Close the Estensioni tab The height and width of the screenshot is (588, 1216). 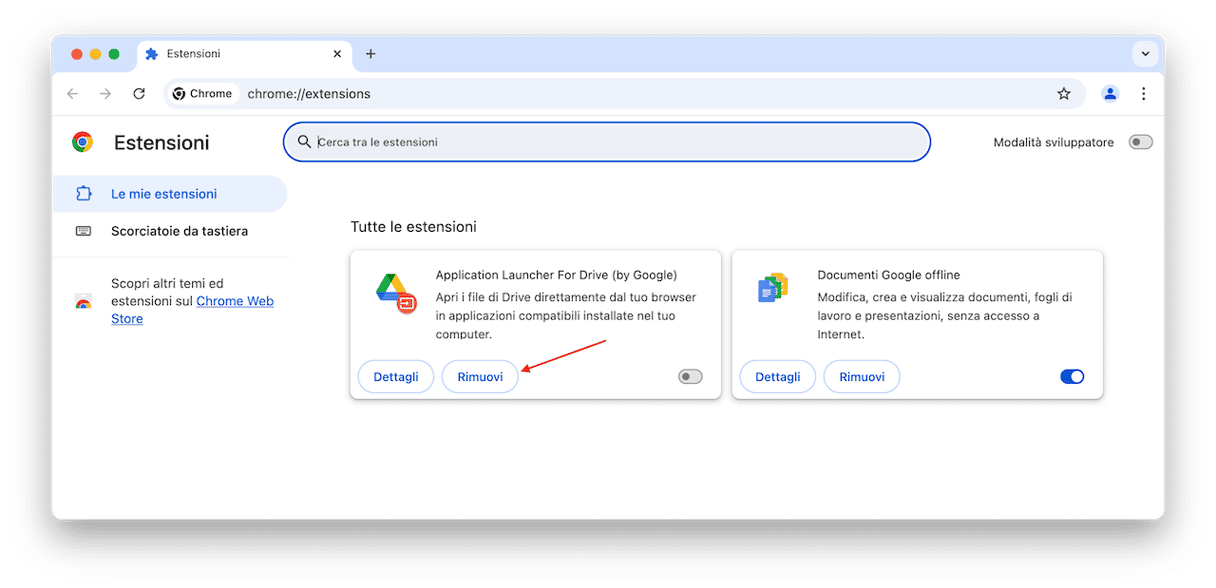[x=337, y=54]
